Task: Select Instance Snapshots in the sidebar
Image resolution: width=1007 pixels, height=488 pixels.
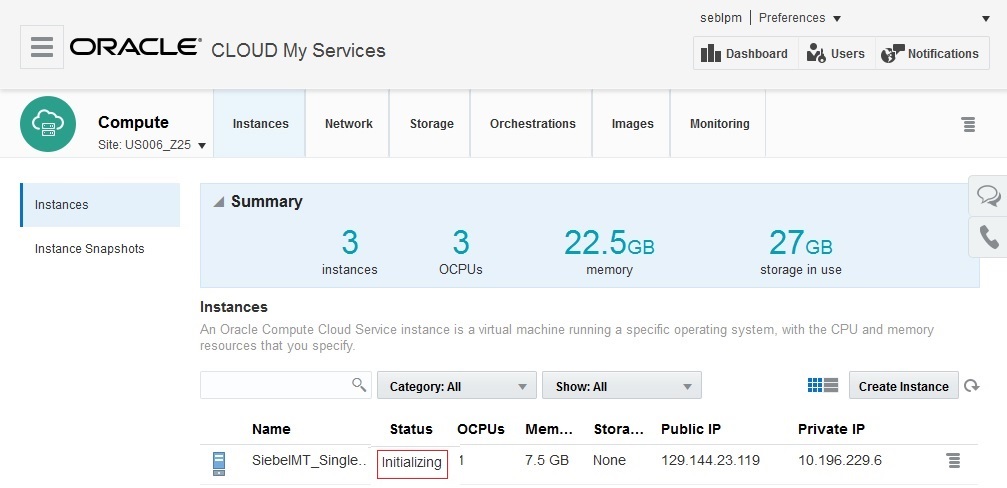Action: 89,249
